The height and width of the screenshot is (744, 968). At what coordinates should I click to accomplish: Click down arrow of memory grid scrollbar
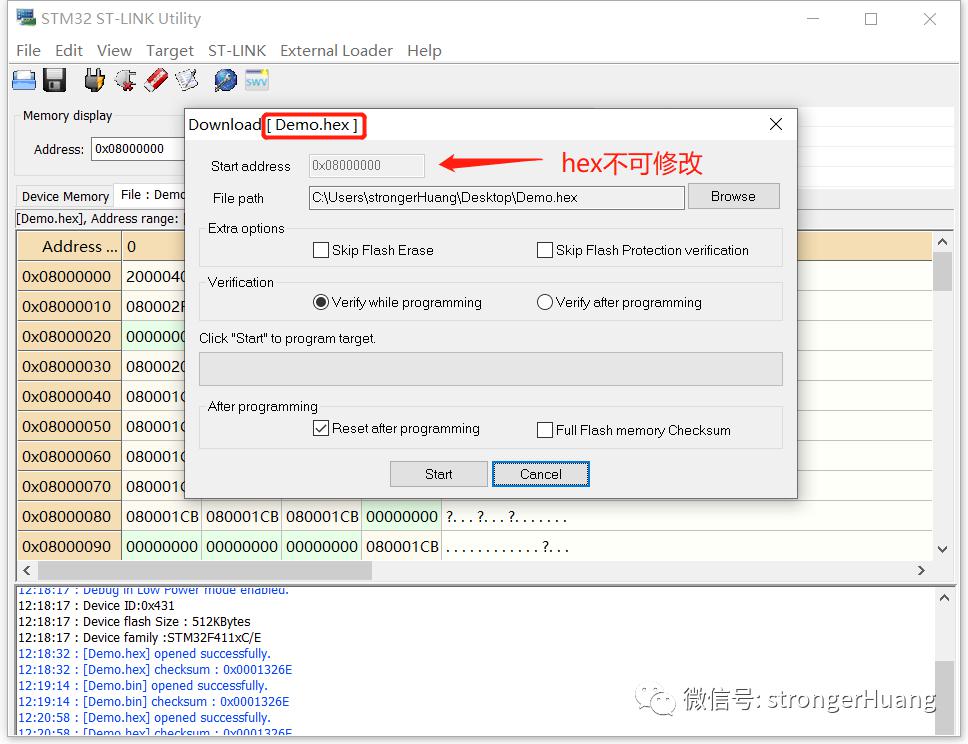(x=942, y=549)
